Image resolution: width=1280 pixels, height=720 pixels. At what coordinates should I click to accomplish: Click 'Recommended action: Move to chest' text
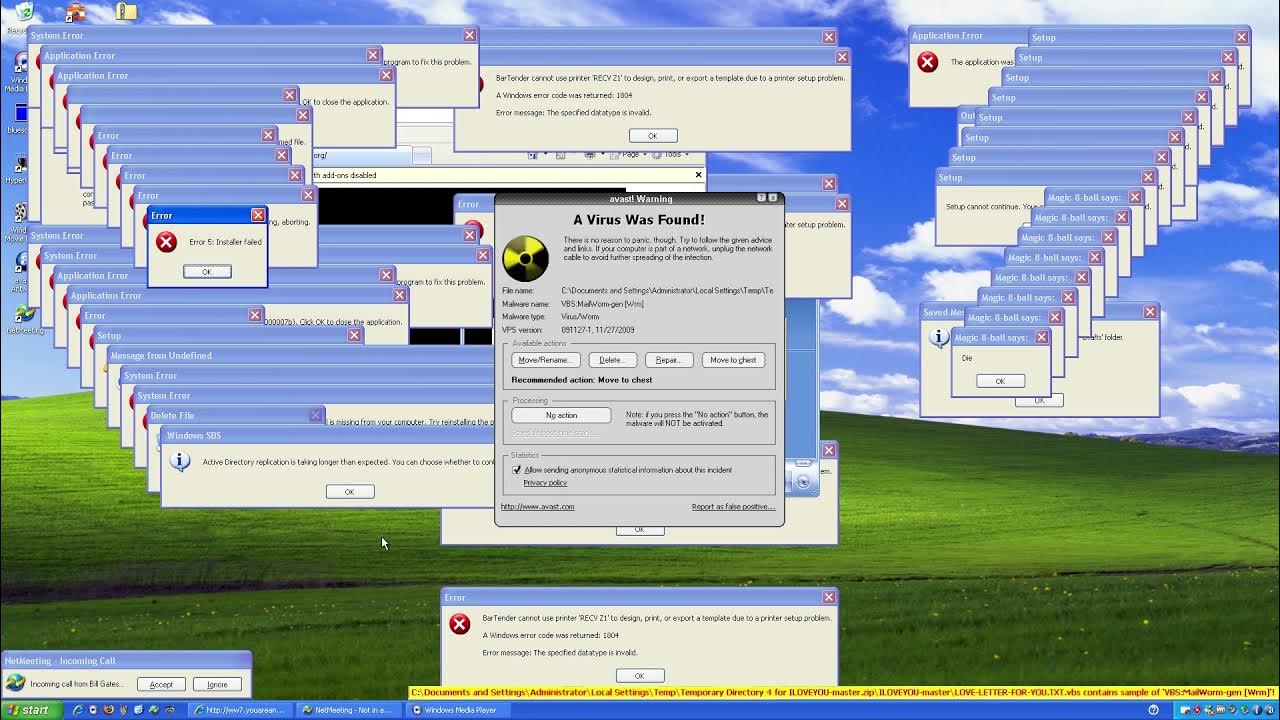(581, 380)
